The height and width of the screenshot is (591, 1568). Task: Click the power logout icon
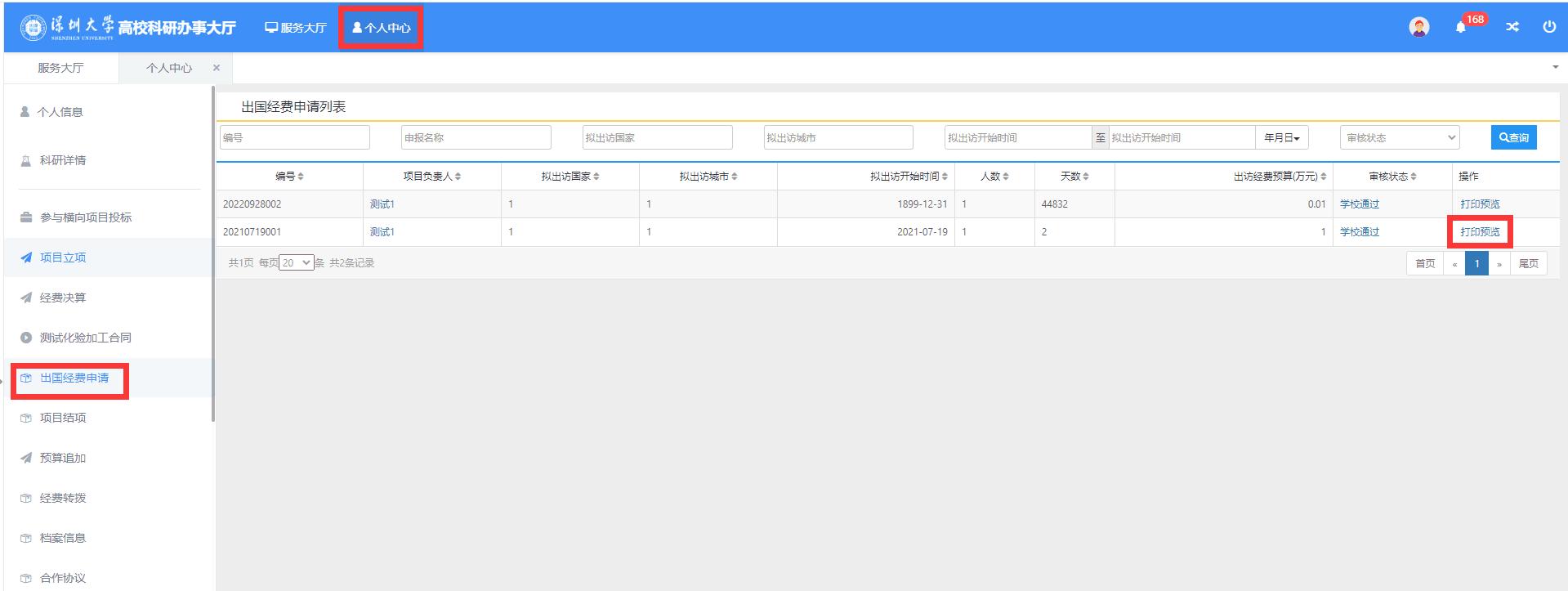point(1549,27)
